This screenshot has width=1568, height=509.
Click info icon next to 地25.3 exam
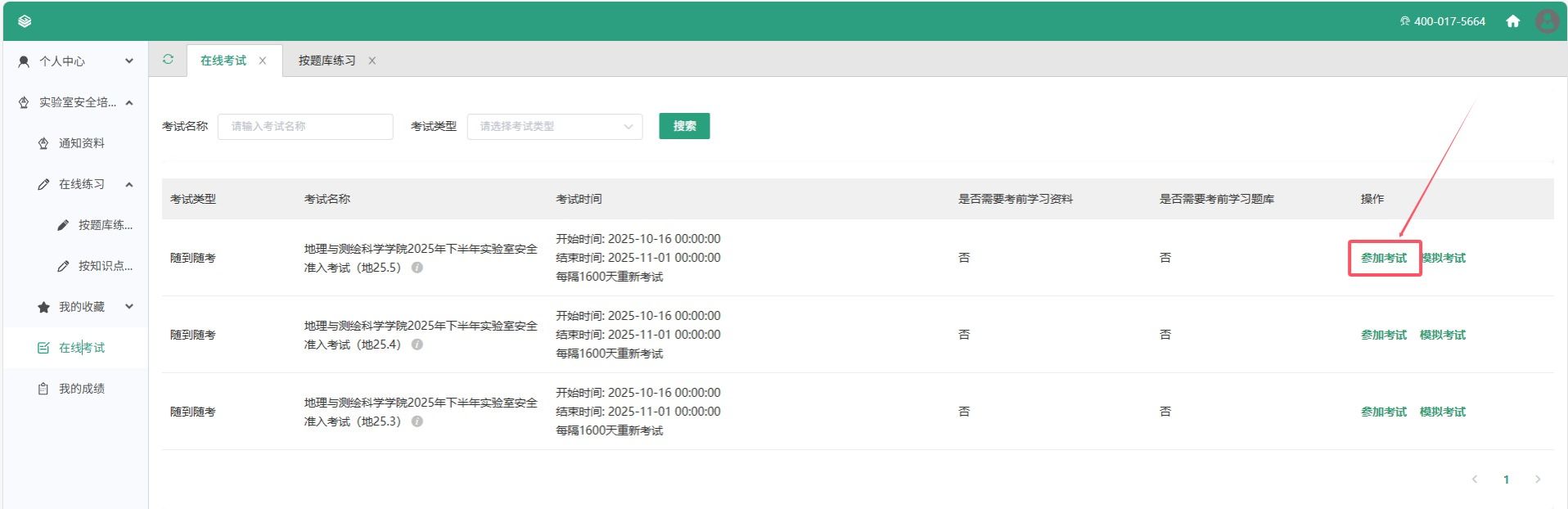(417, 421)
